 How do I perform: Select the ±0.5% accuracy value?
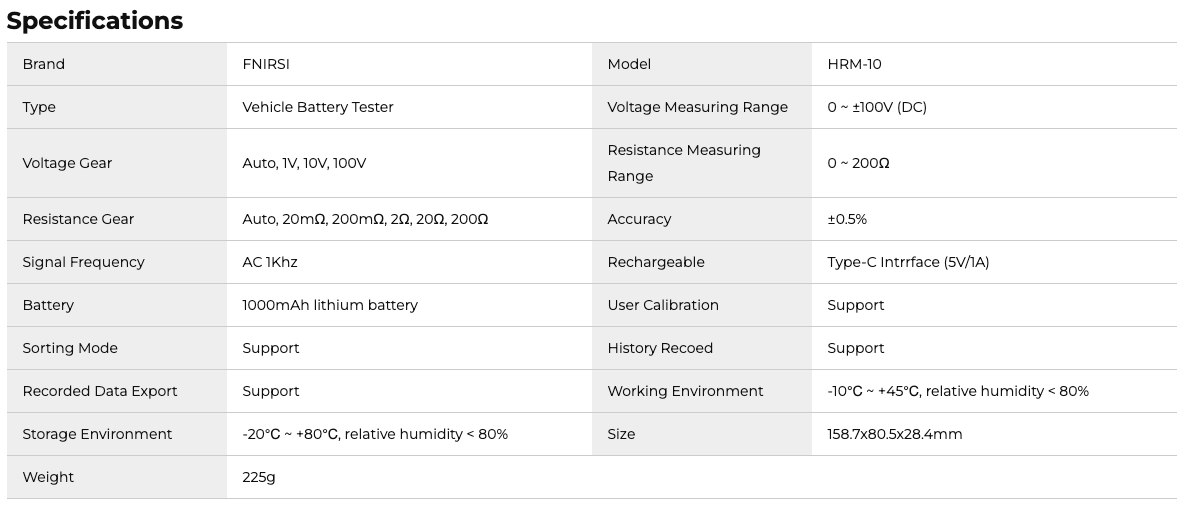coord(847,219)
